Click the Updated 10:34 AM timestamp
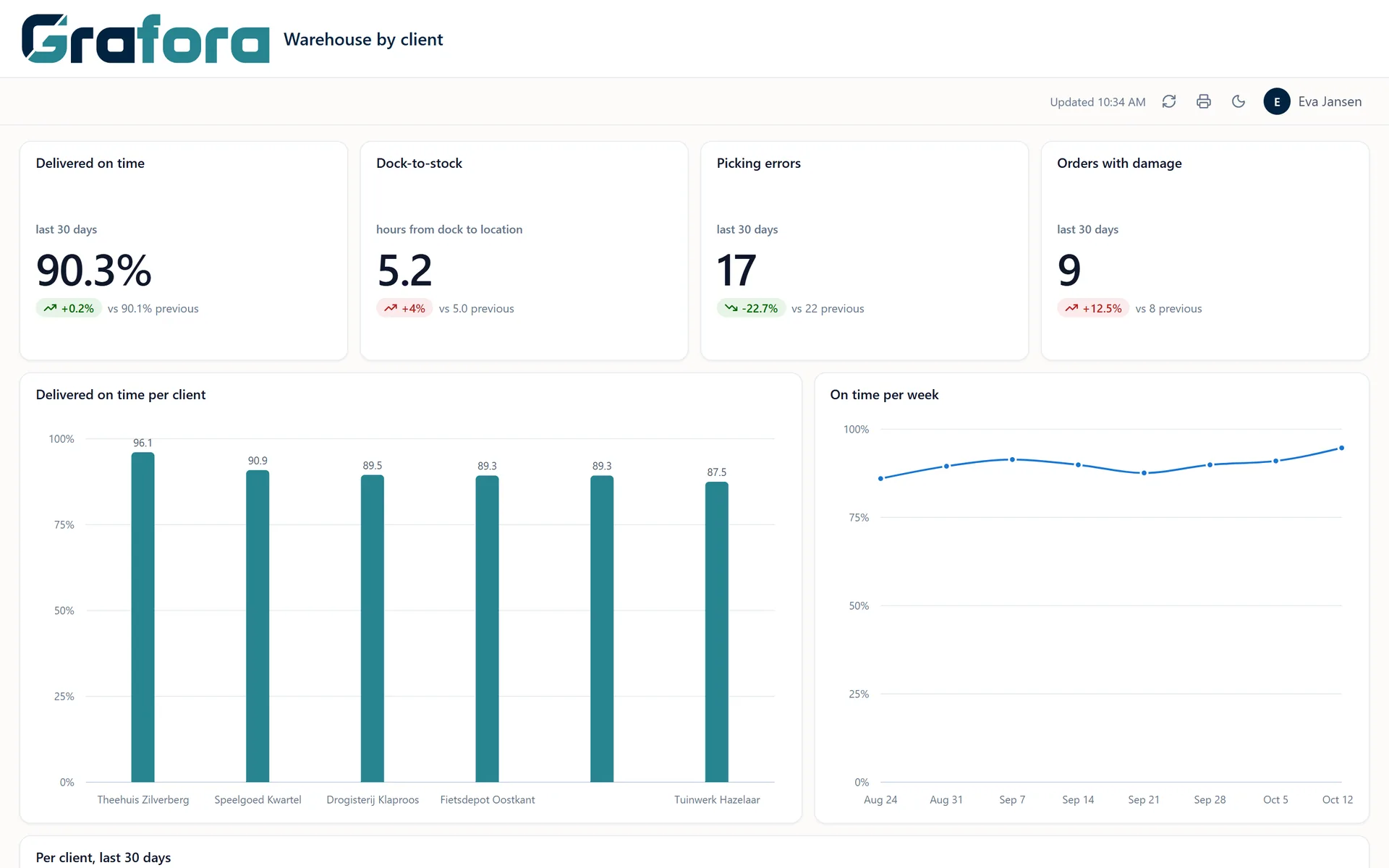This screenshot has height=868, width=1389. click(1097, 102)
